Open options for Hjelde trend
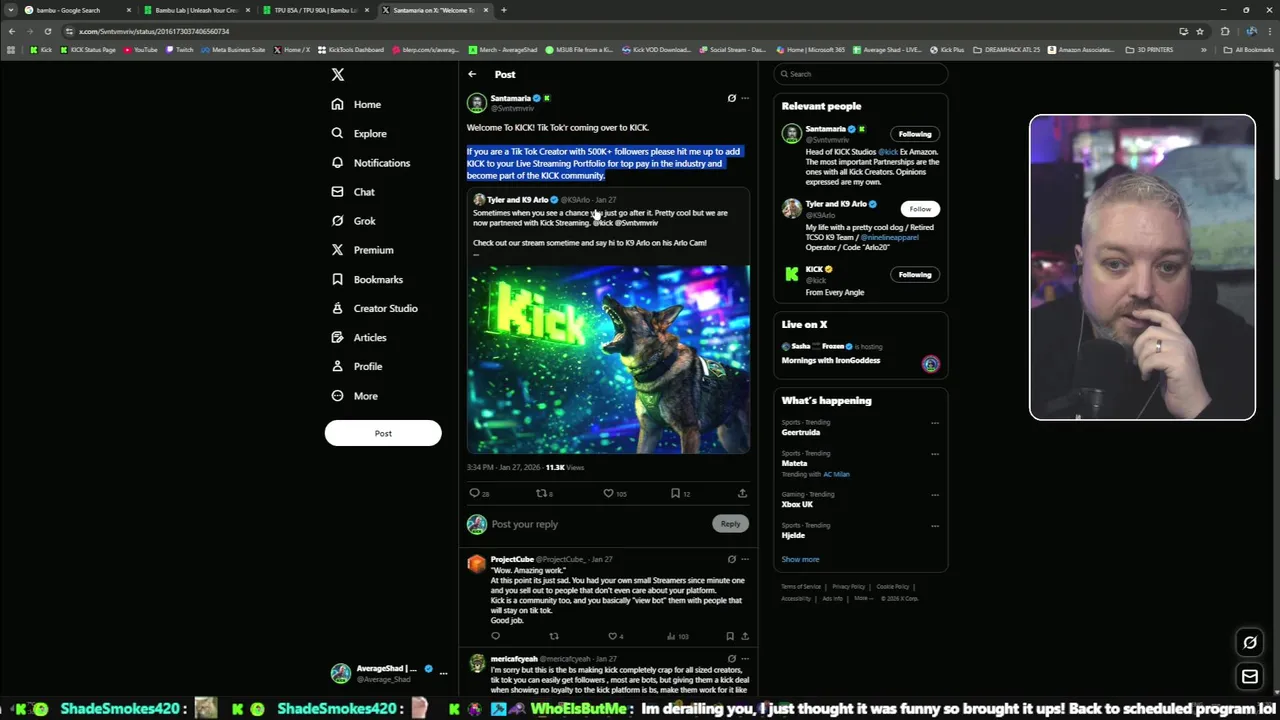 click(x=935, y=526)
